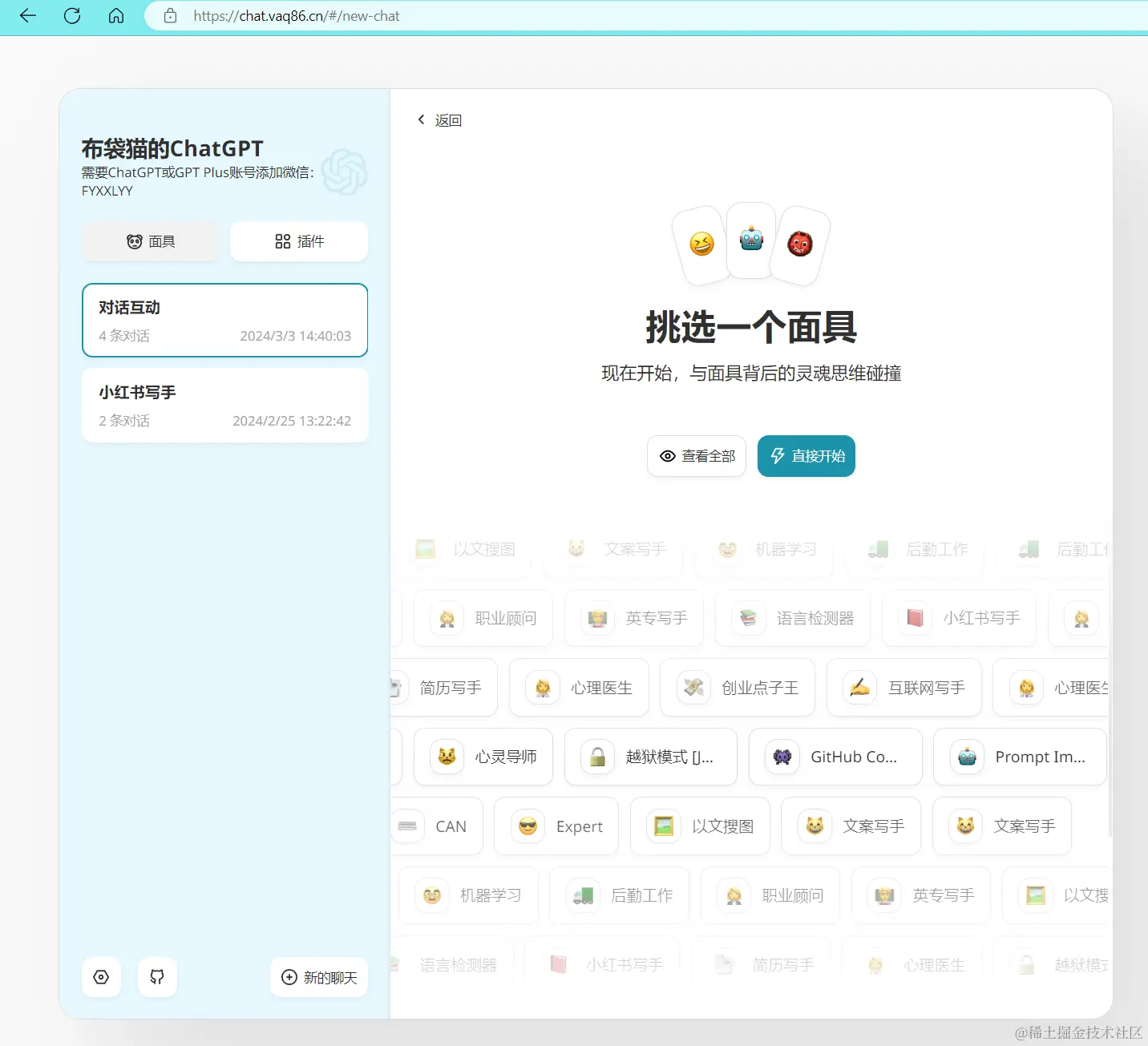Select the CAN mask entry
Screen dimensions: 1148x1046
point(436,826)
